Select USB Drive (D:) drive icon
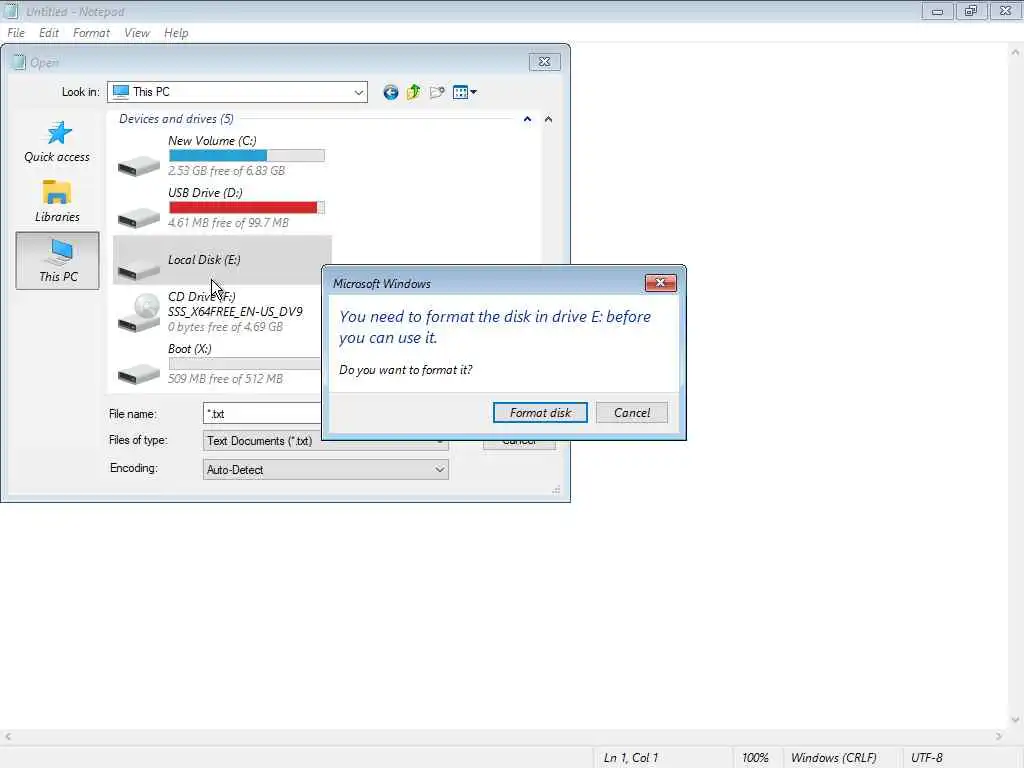This screenshot has width=1024, height=768. (138, 217)
